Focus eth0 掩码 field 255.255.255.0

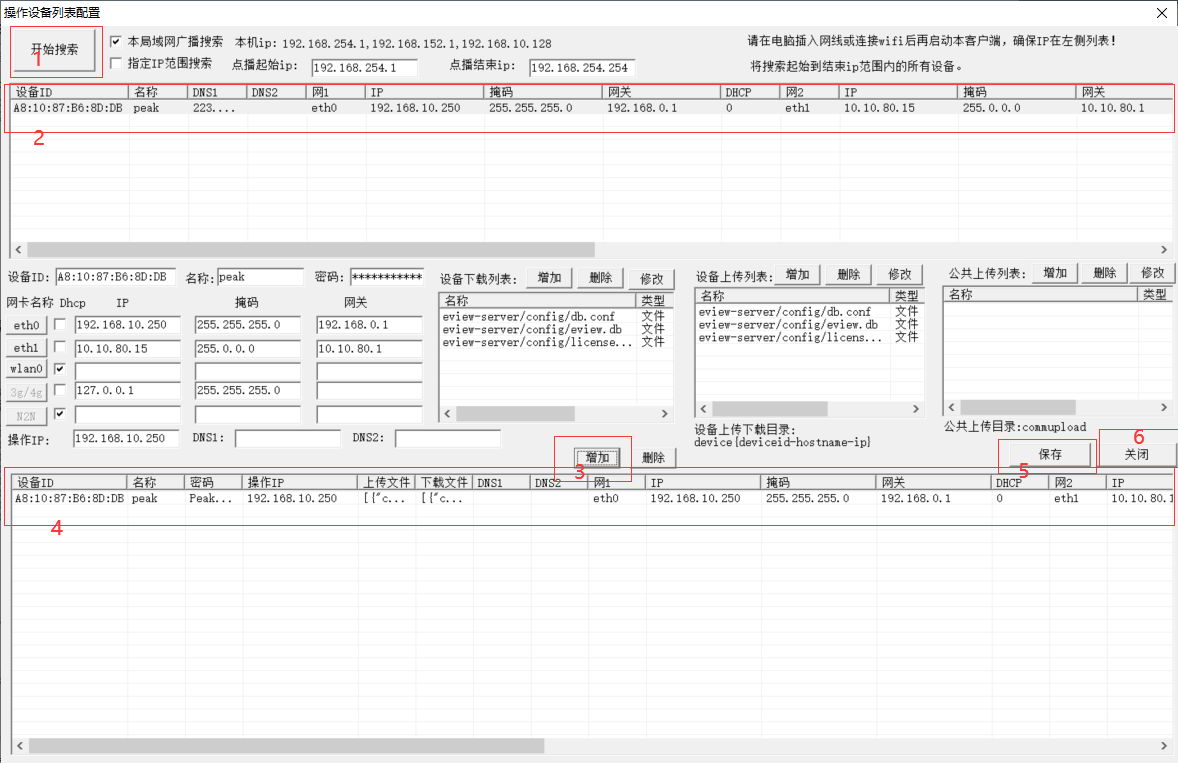pos(248,325)
